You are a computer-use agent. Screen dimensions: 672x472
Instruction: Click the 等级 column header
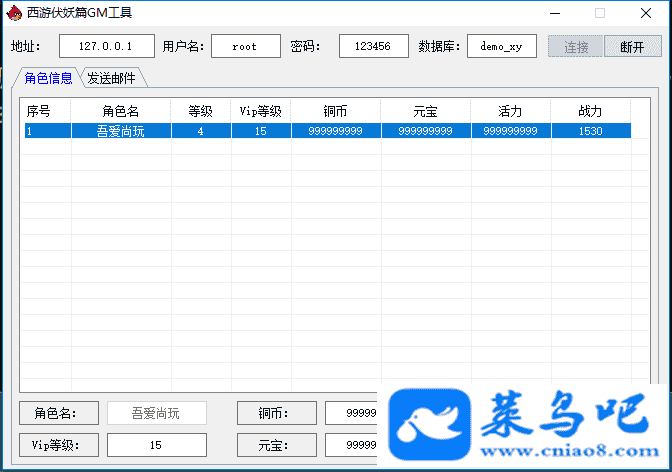click(200, 110)
